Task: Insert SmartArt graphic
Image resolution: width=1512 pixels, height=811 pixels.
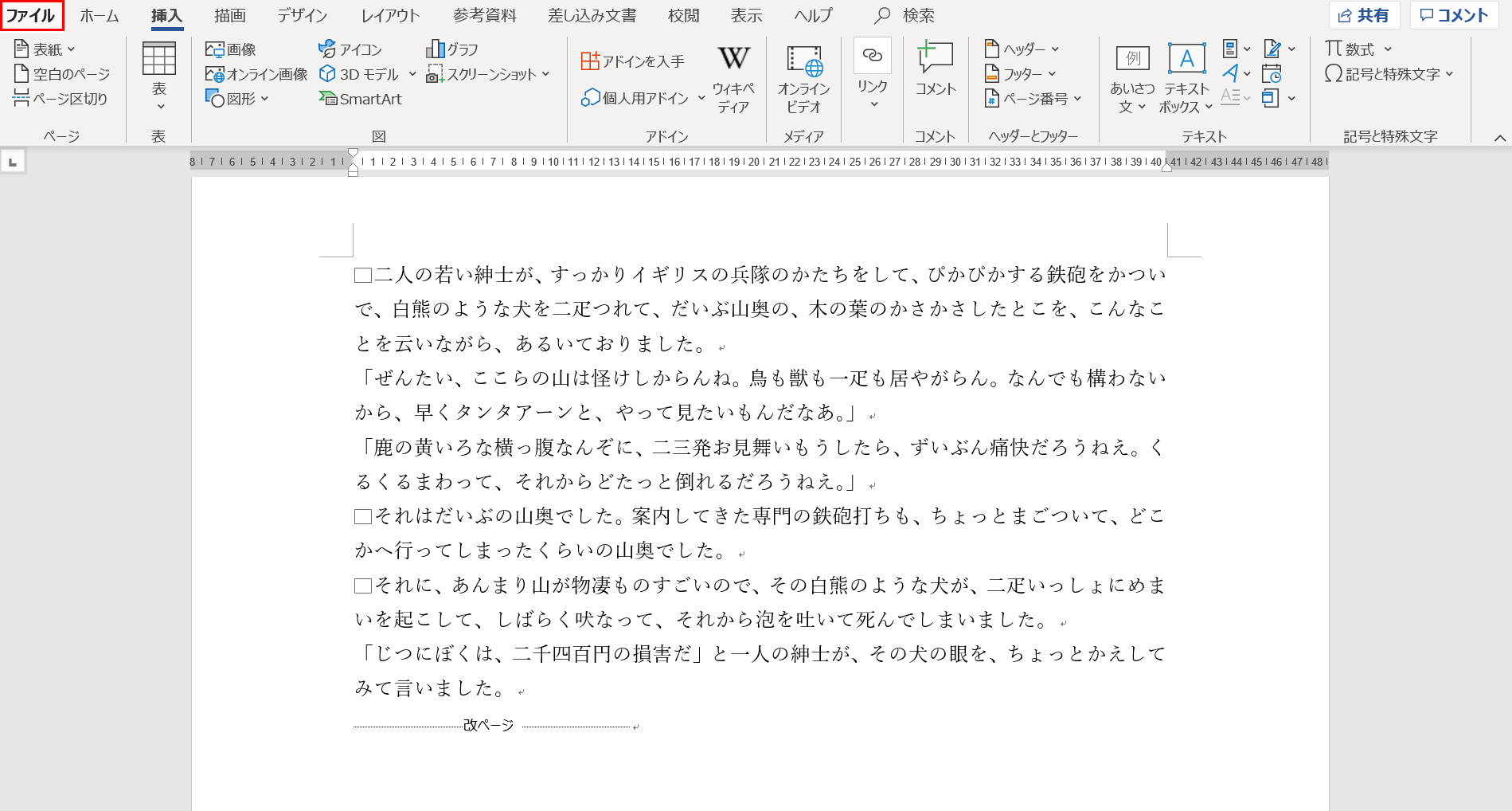Action: 361,99
